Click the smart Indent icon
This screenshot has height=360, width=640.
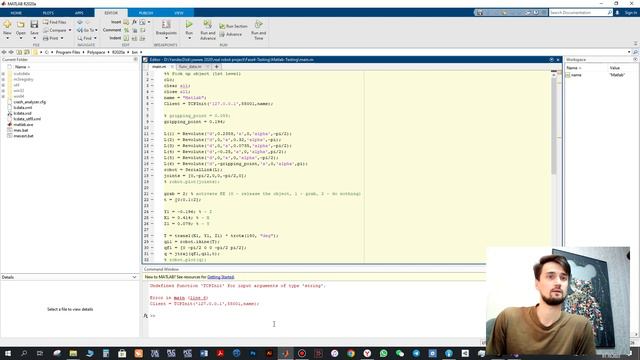[x=127, y=38]
